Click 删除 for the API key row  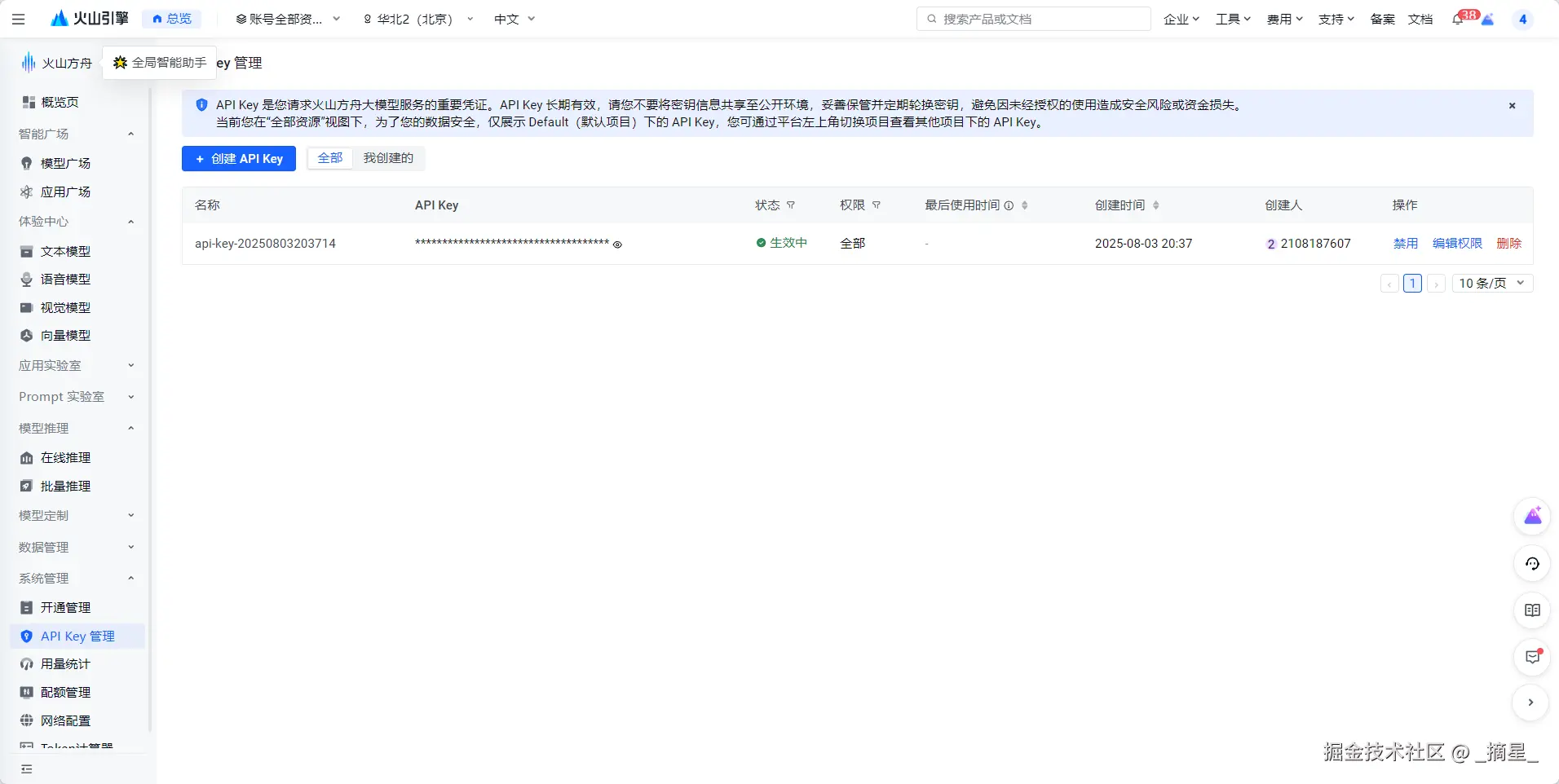1508,244
